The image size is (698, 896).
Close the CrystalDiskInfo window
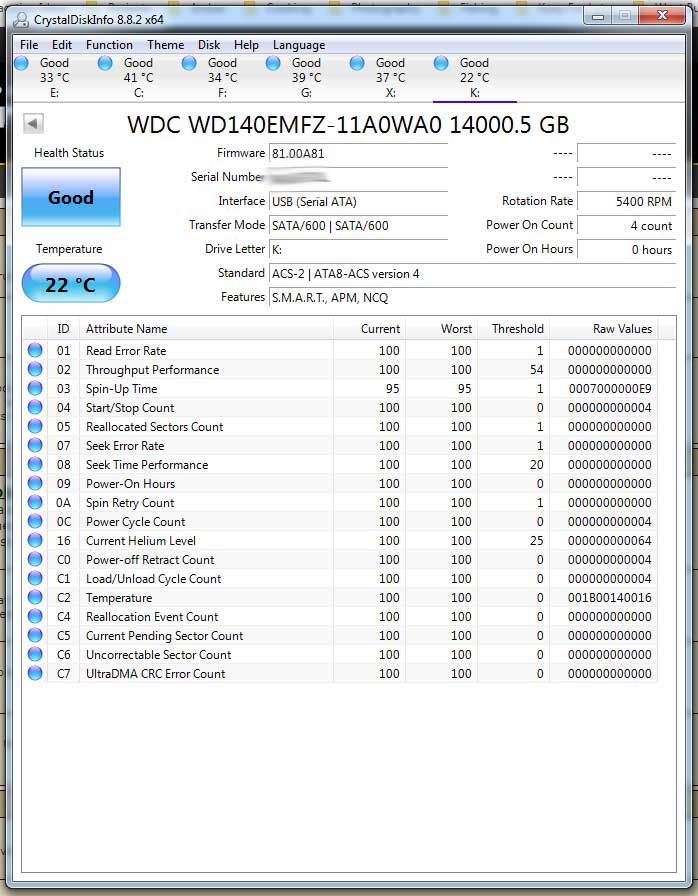click(663, 16)
